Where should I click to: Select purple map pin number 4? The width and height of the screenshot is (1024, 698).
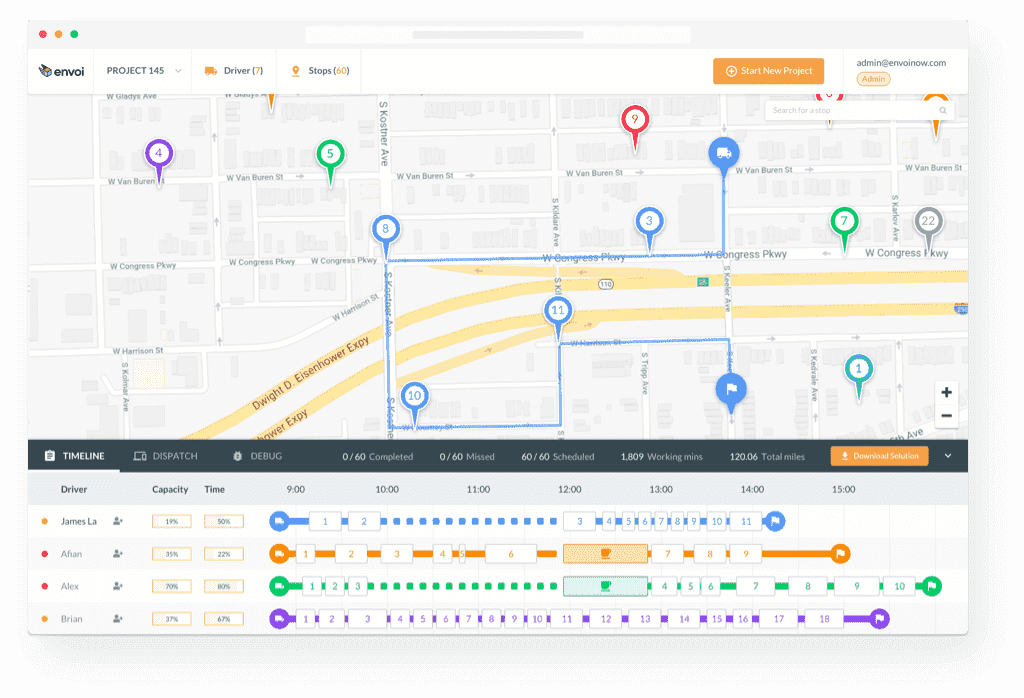pyautogui.click(x=159, y=154)
